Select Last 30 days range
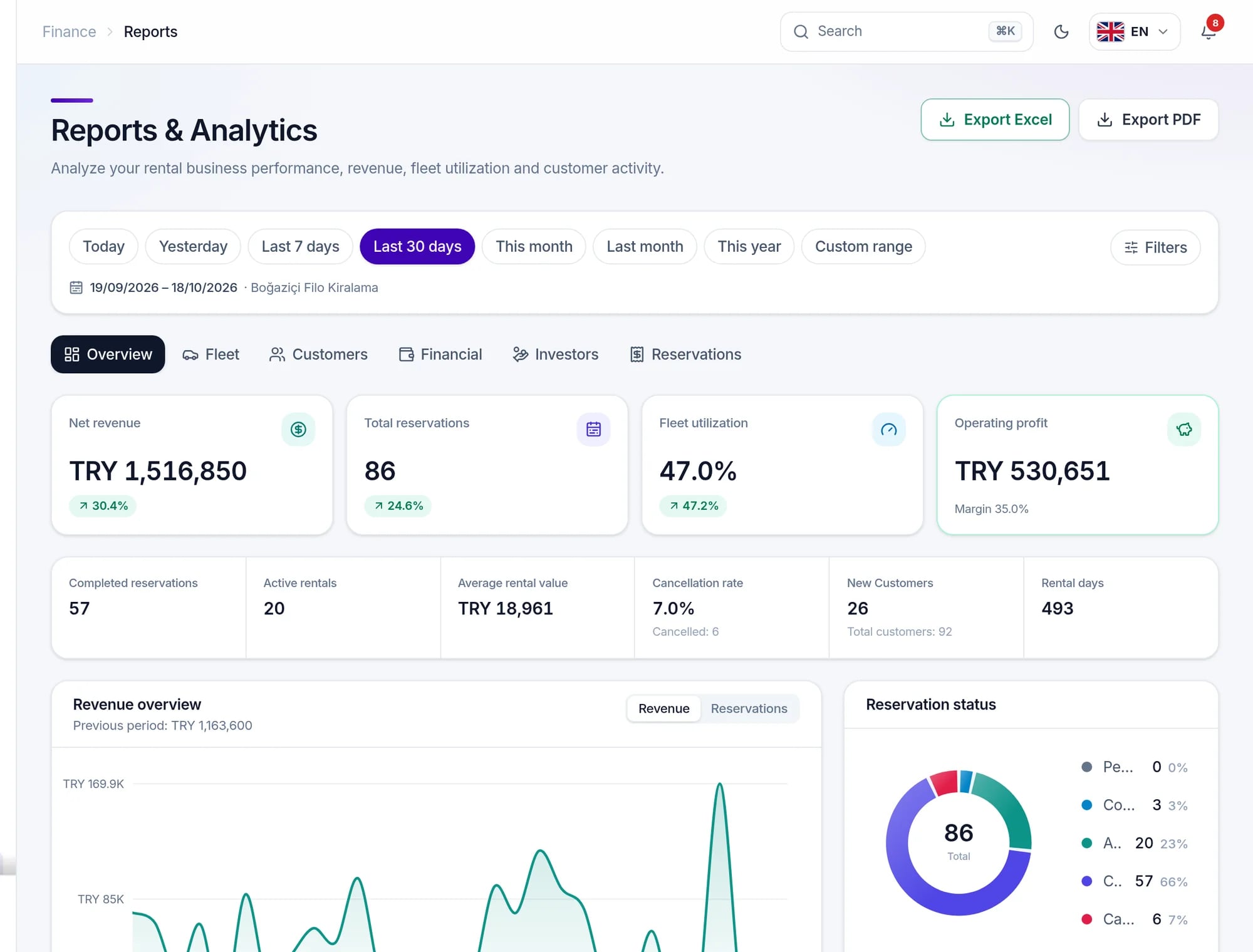 417,247
